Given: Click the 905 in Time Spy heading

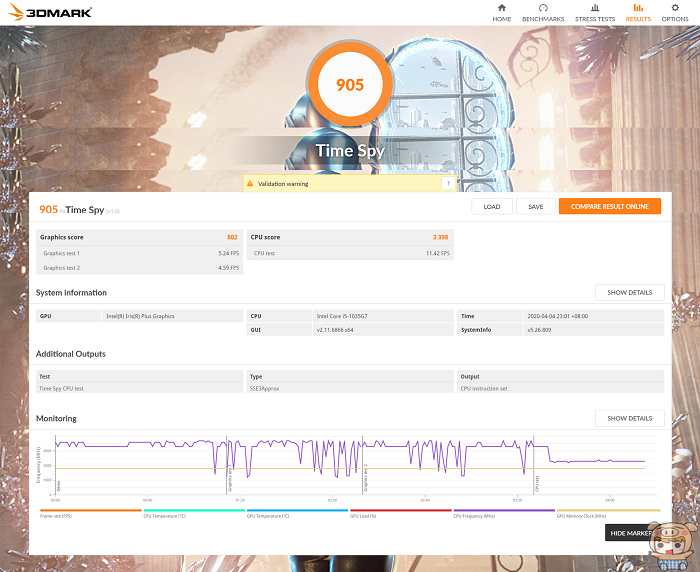Looking at the screenshot, I should 79,209.
